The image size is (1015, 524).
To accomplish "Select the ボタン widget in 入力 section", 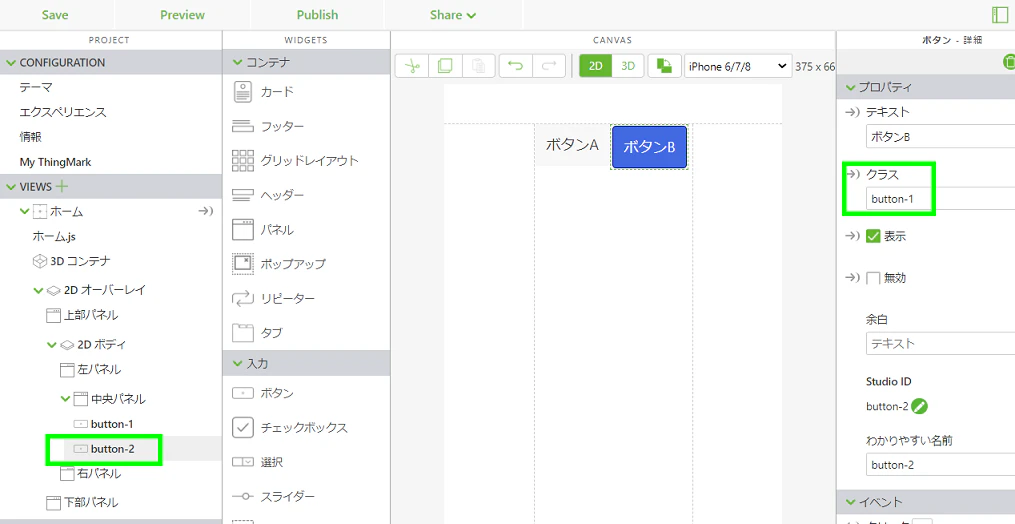I will [x=263, y=393].
